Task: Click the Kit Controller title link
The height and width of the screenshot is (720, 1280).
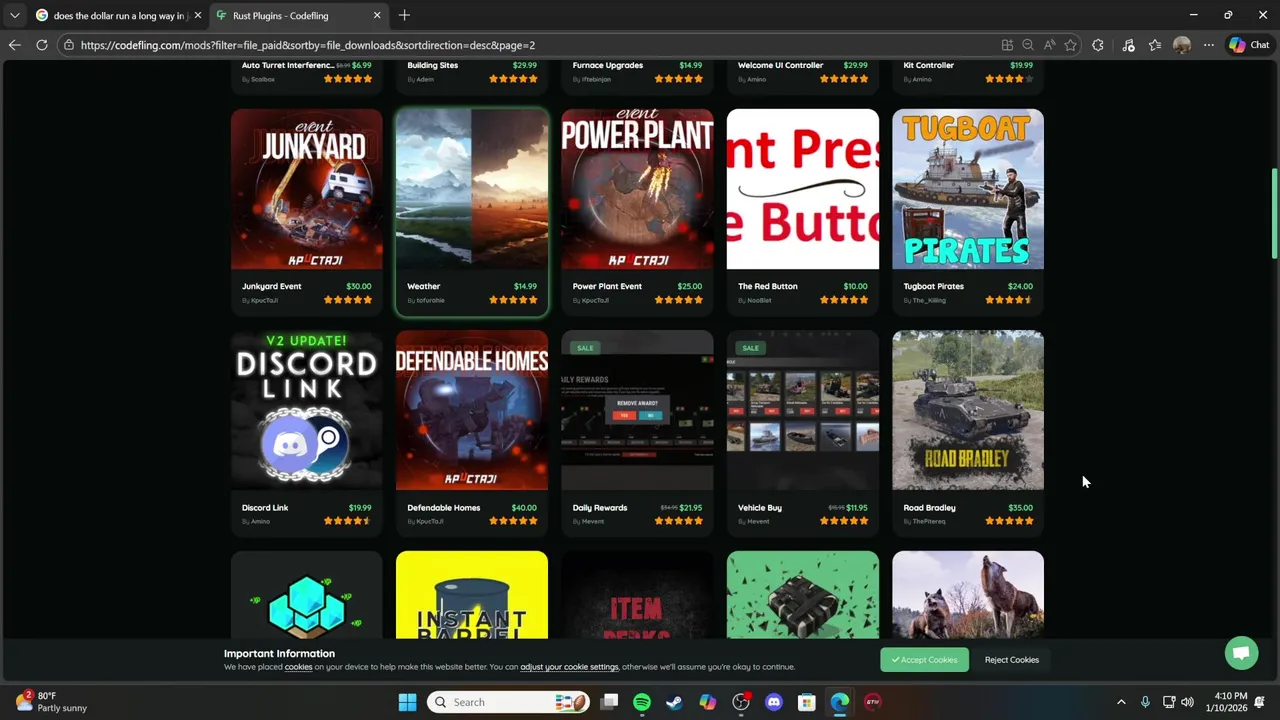Action: tap(929, 65)
